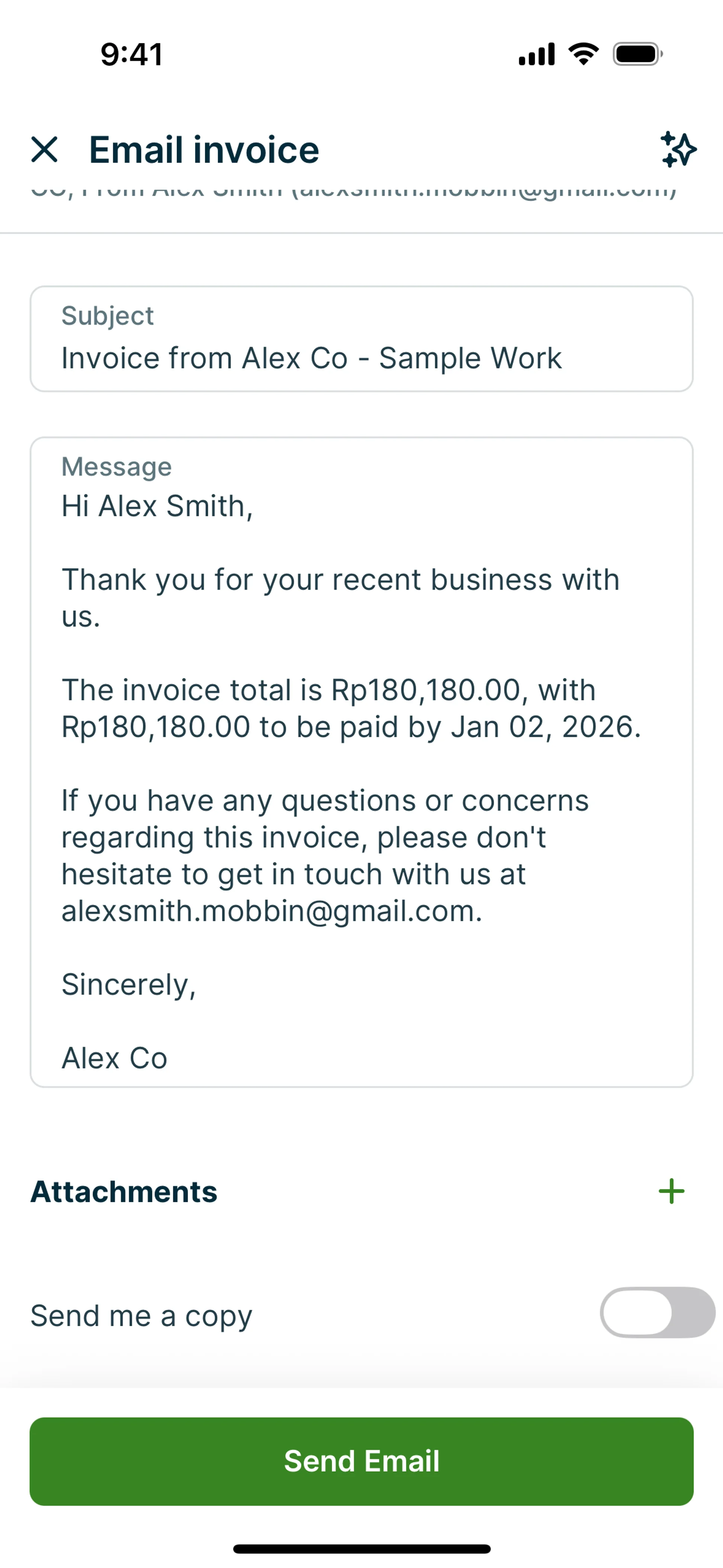Click the 'Sincerely,' line in message
The height and width of the screenshot is (1568, 723).
tap(128, 984)
